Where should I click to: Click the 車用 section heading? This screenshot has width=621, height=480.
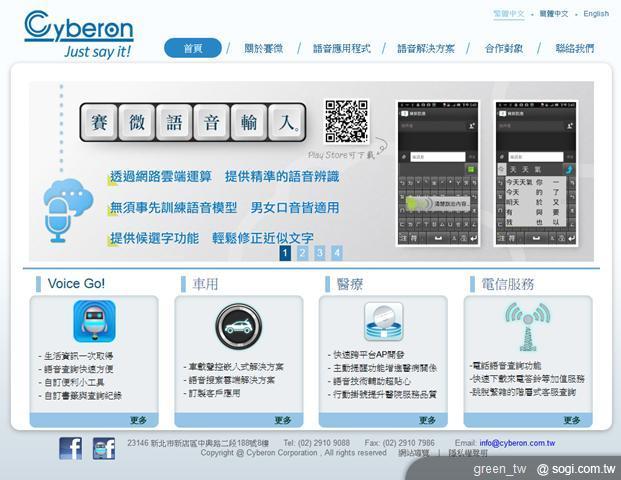pyautogui.click(x=206, y=284)
